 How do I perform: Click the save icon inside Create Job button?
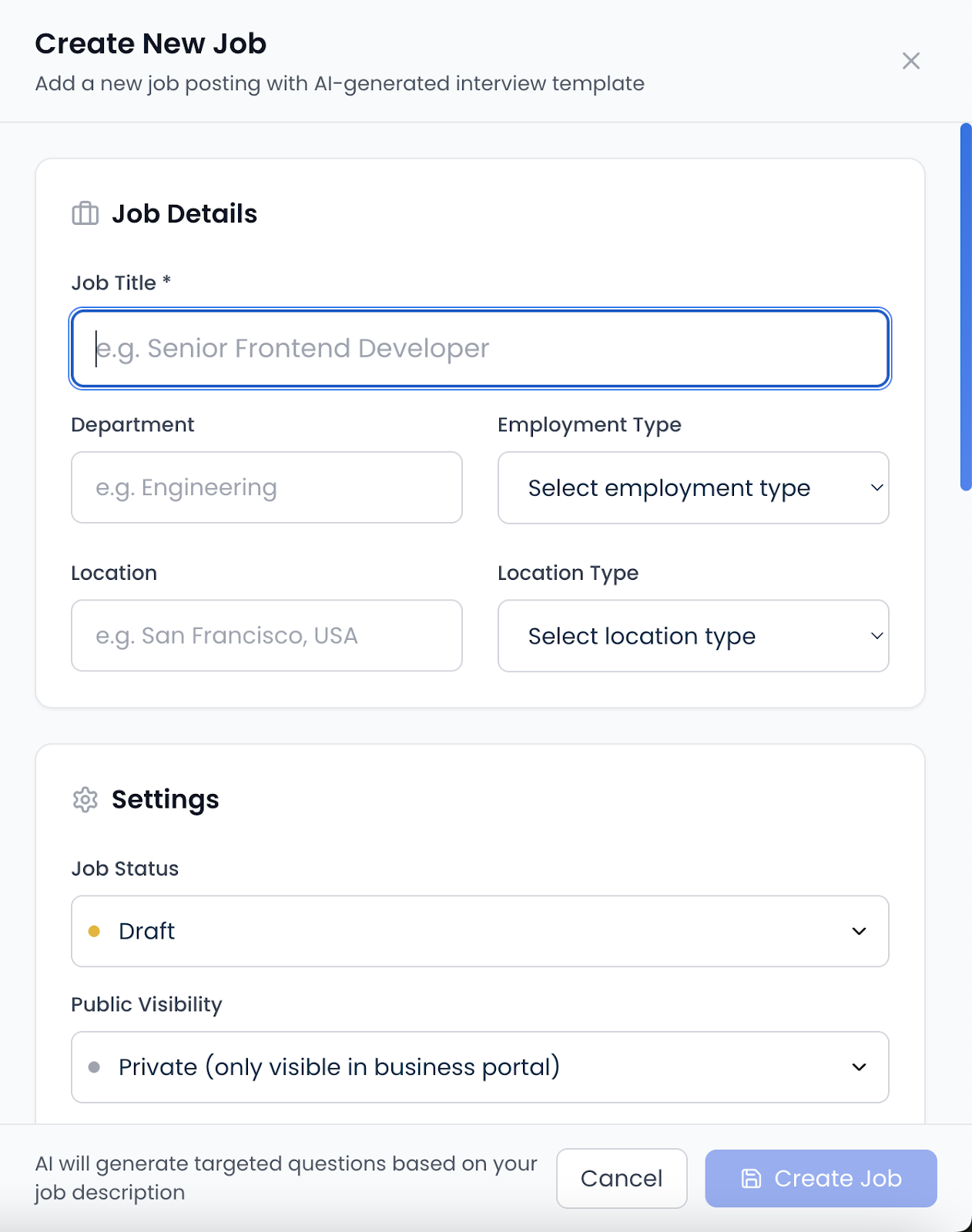(x=749, y=1178)
